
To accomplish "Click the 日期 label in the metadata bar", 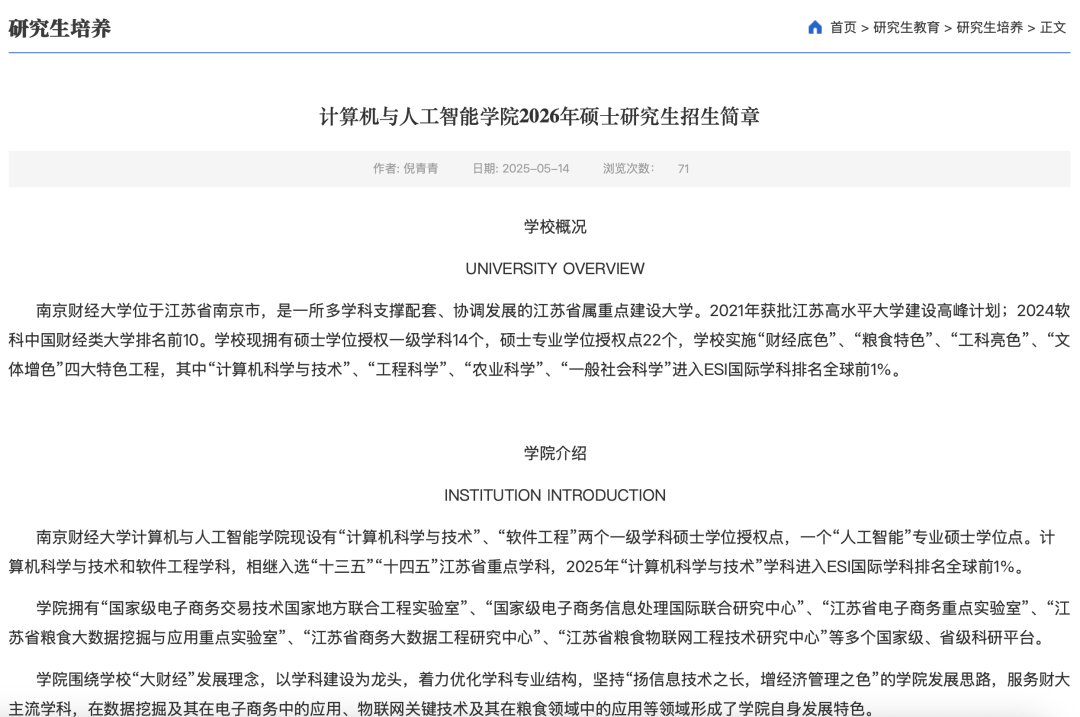I will coord(485,168).
